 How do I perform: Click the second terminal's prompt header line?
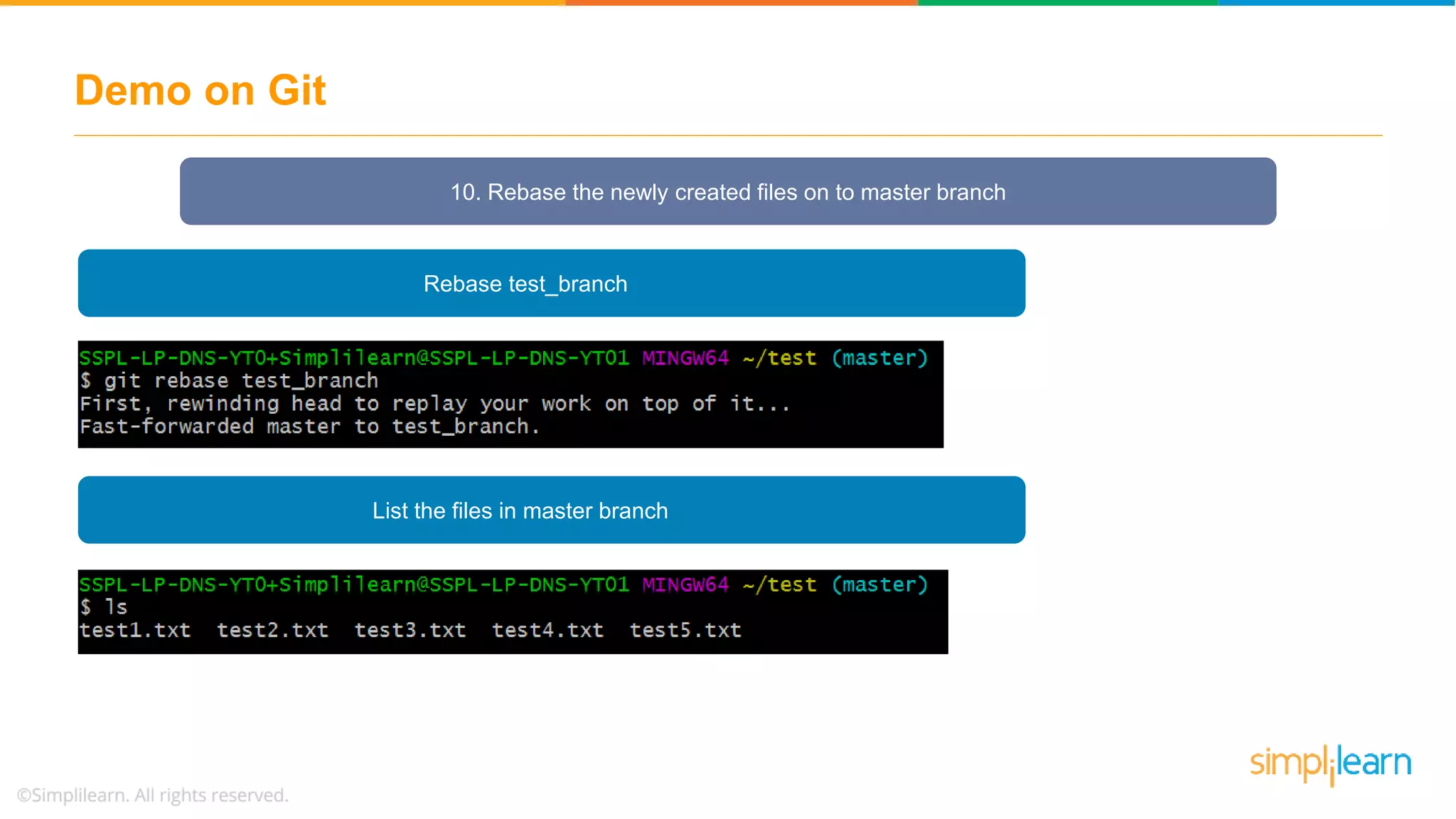(x=504, y=584)
